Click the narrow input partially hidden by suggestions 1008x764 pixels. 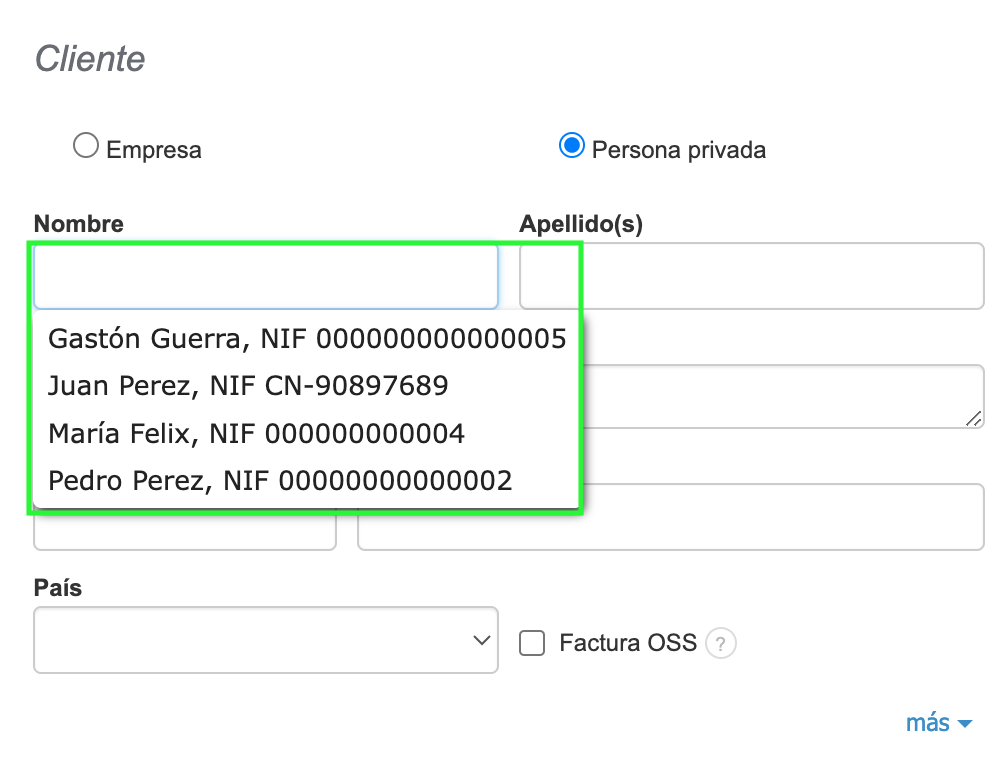[184, 532]
